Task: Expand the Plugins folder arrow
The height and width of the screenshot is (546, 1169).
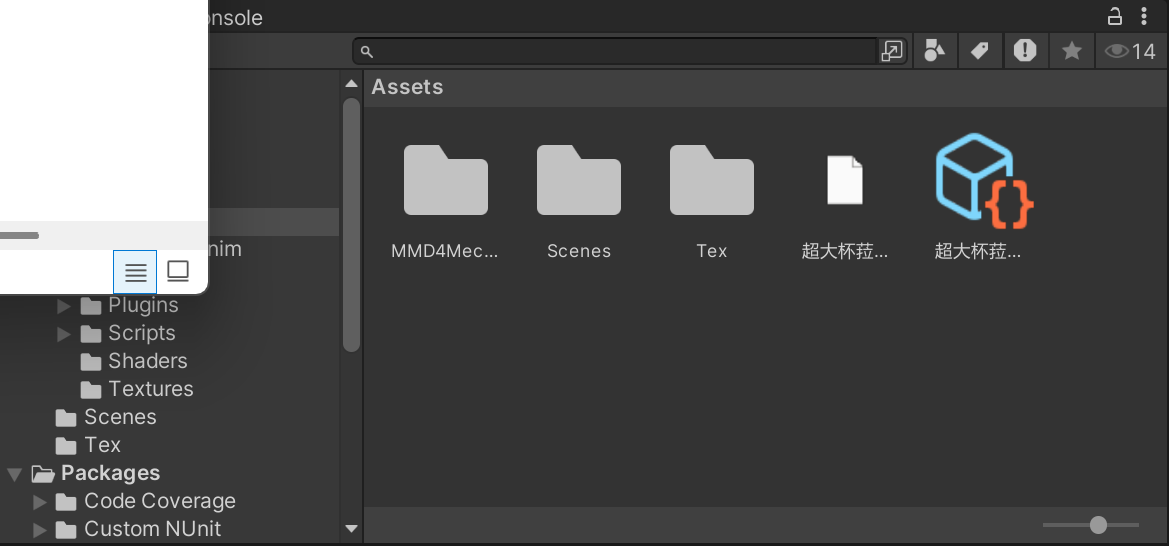Action: [64, 305]
